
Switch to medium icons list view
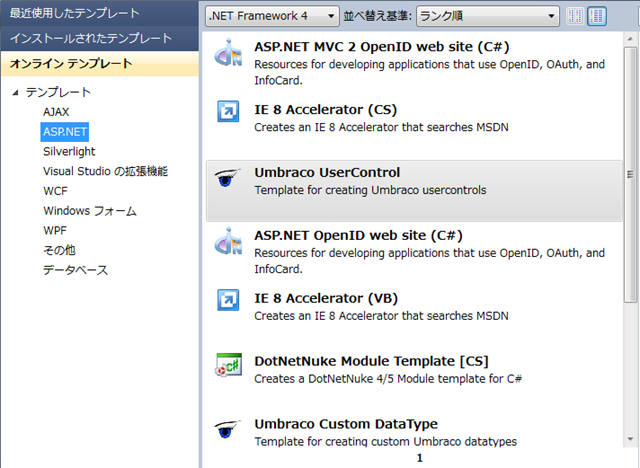(597, 16)
